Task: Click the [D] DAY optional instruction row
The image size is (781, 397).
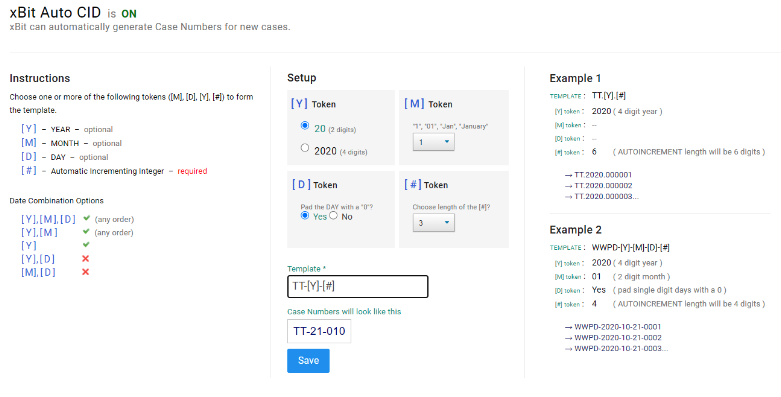Action: pyautogui.click(x=65, y=157)
